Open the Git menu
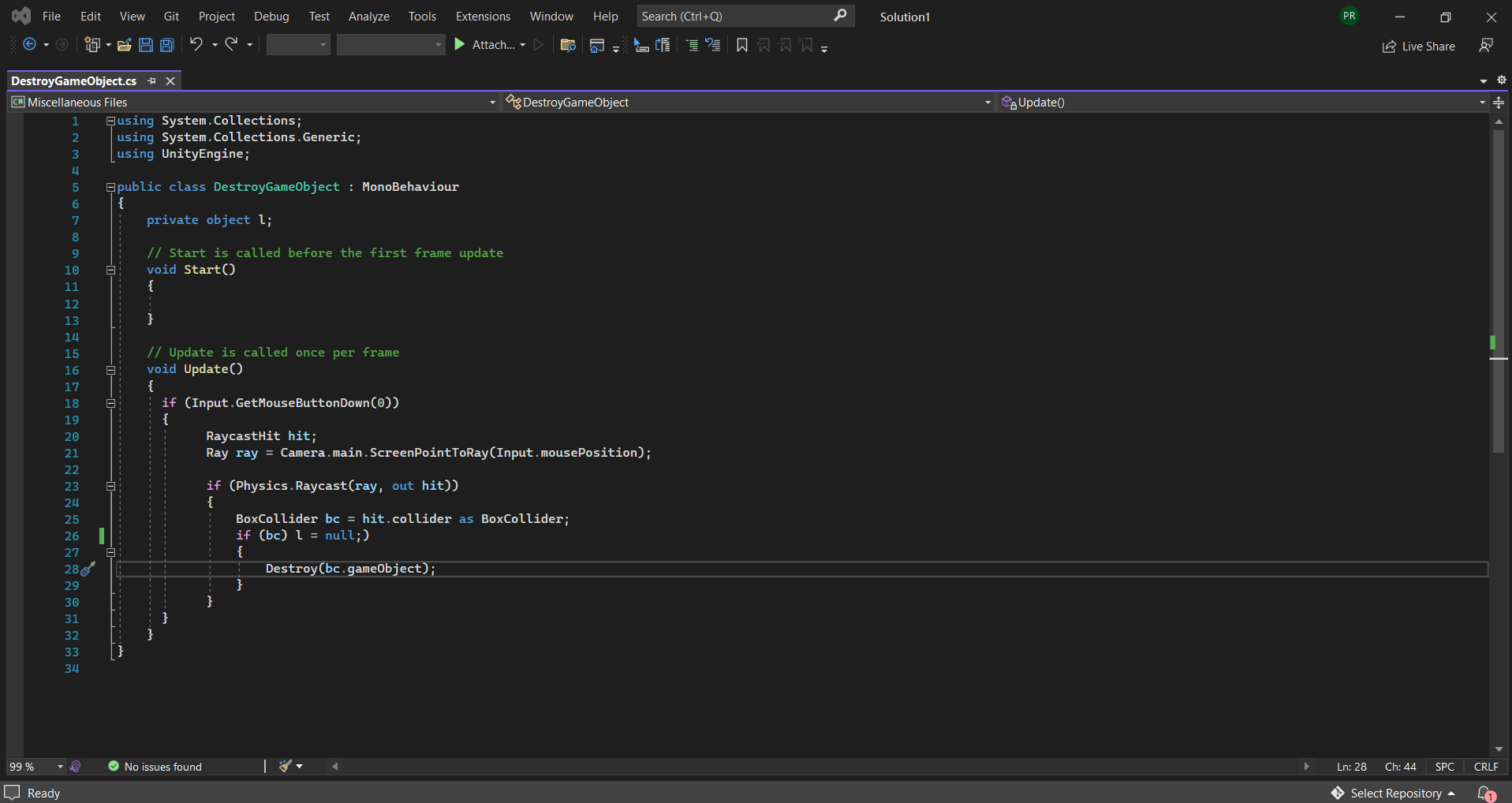1512x803 pixels. 171,16
